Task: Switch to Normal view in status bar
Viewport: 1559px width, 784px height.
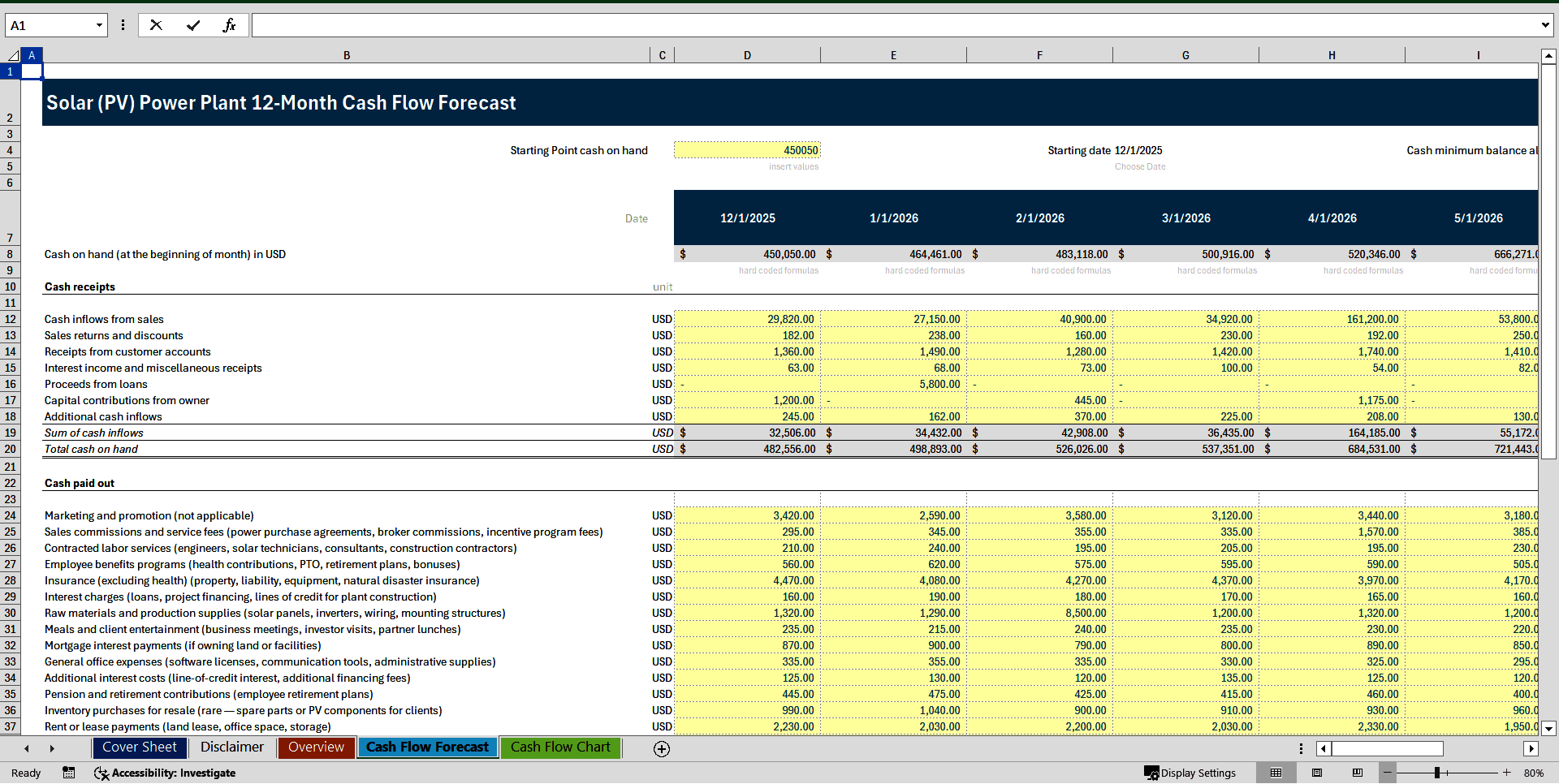Action: pyautogui.click(x=1276, y=773)
